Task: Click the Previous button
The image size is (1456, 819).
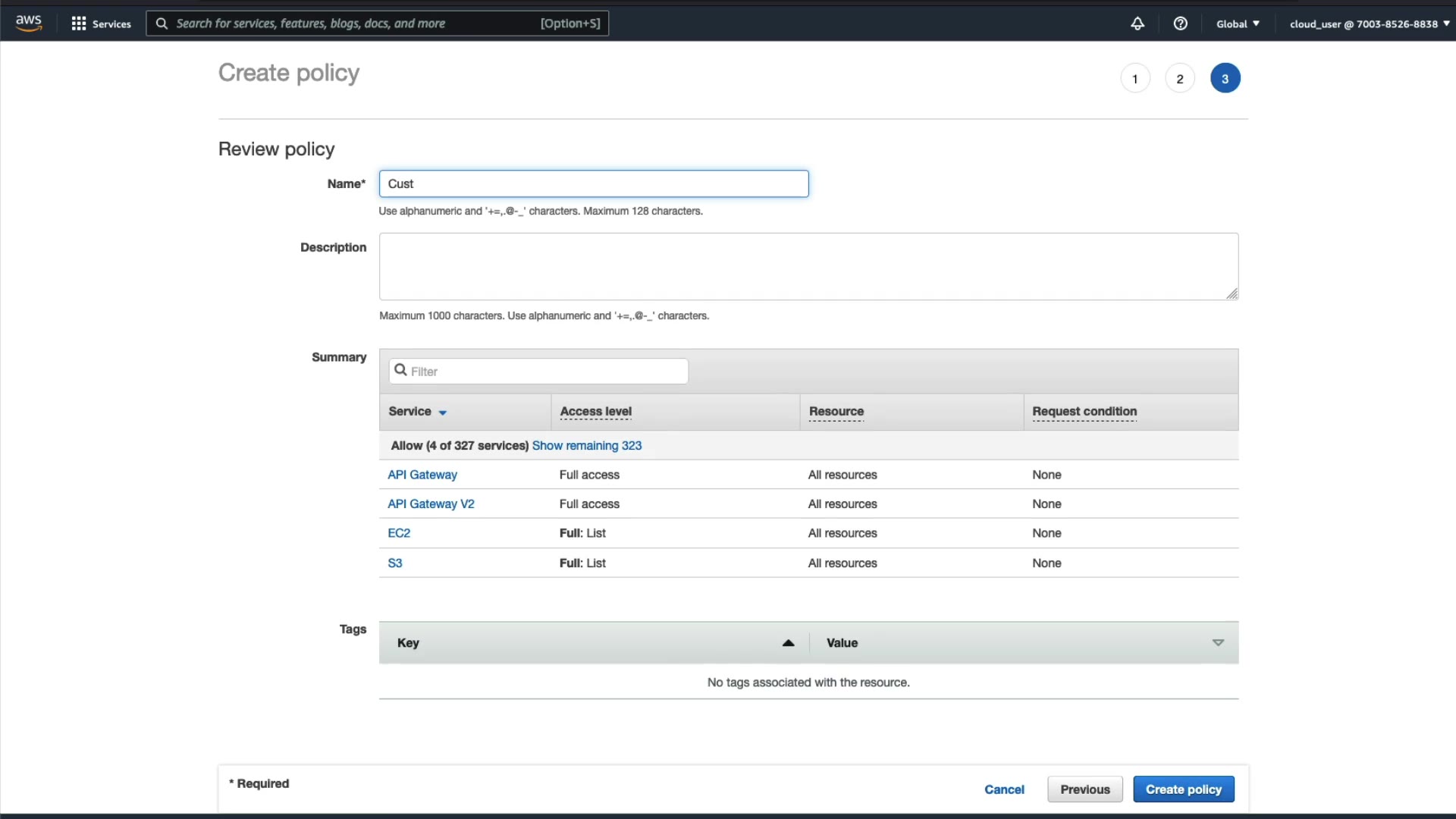Action: (x=1084, y=789)
